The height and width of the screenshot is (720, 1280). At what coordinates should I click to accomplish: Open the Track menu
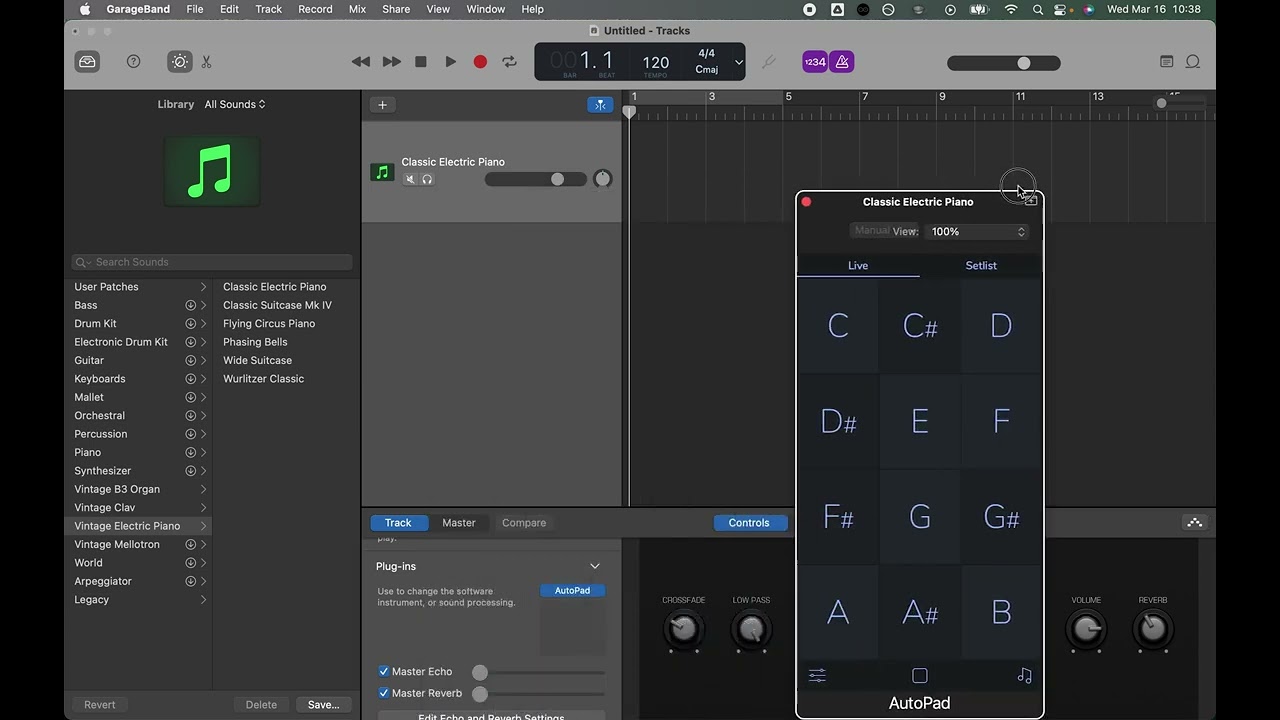point(268,9)
